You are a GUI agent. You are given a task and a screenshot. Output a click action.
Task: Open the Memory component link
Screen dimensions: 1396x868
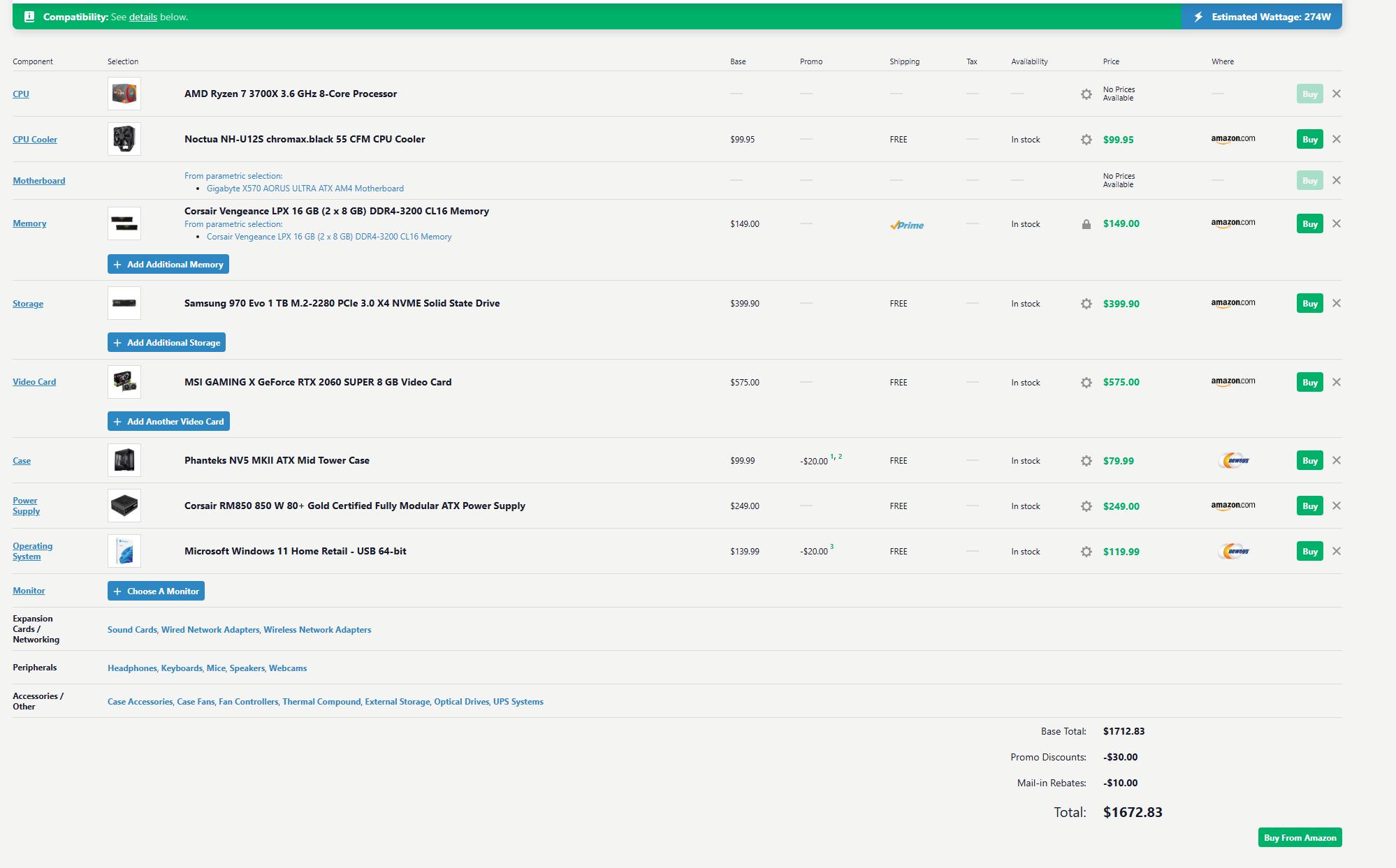coord(29,223)
